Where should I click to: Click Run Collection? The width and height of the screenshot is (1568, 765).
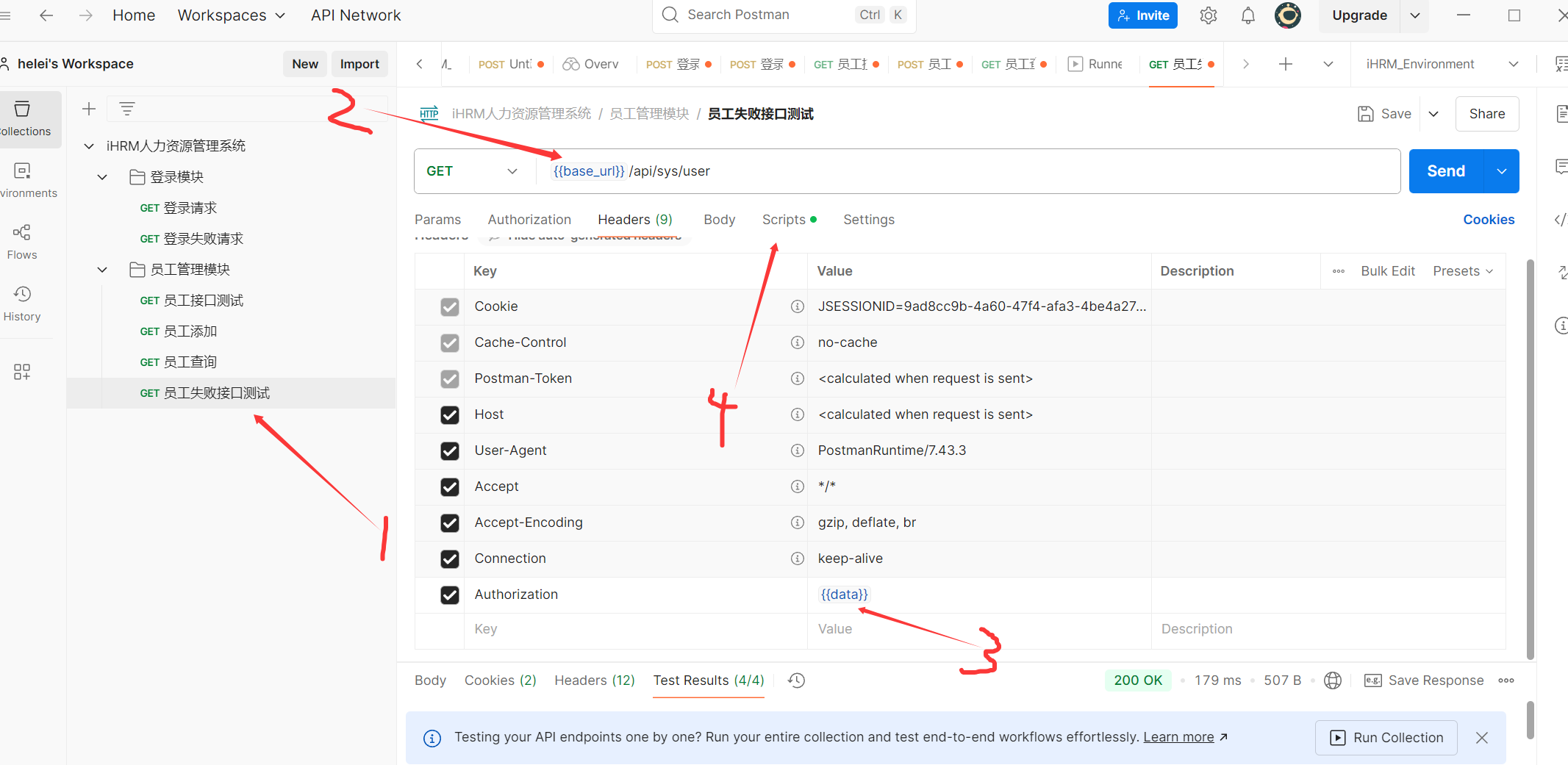[x=1386, y=738]
